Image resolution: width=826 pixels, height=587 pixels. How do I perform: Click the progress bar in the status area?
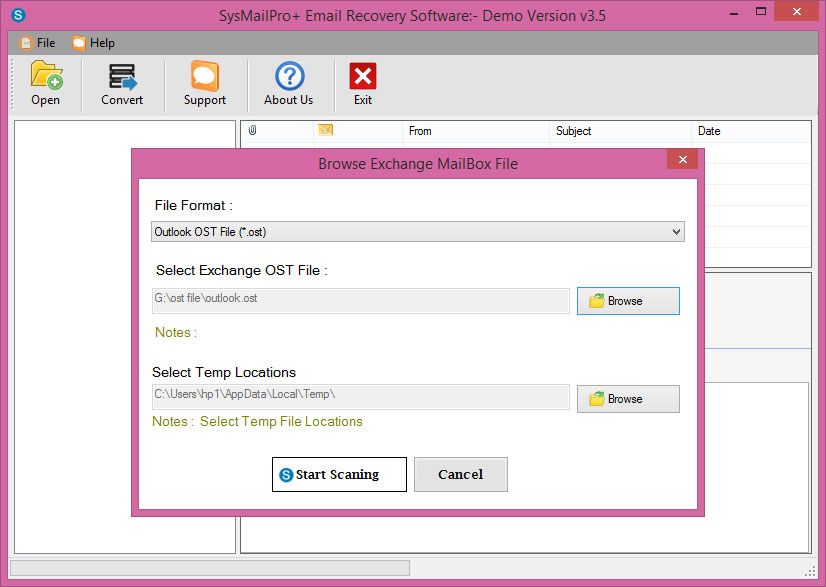(x=210, y=568)
